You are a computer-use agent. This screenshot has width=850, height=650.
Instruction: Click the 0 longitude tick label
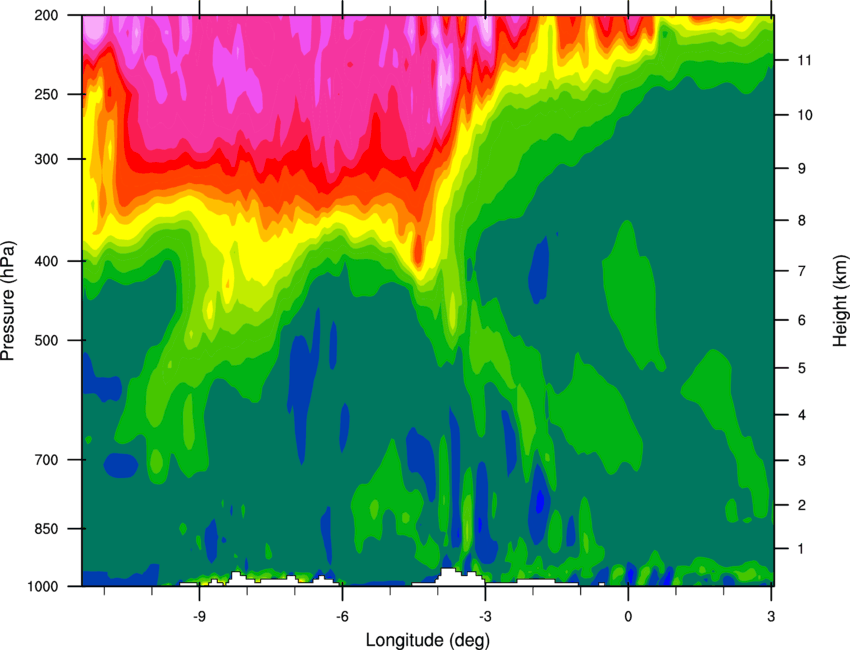click(628, 617)
